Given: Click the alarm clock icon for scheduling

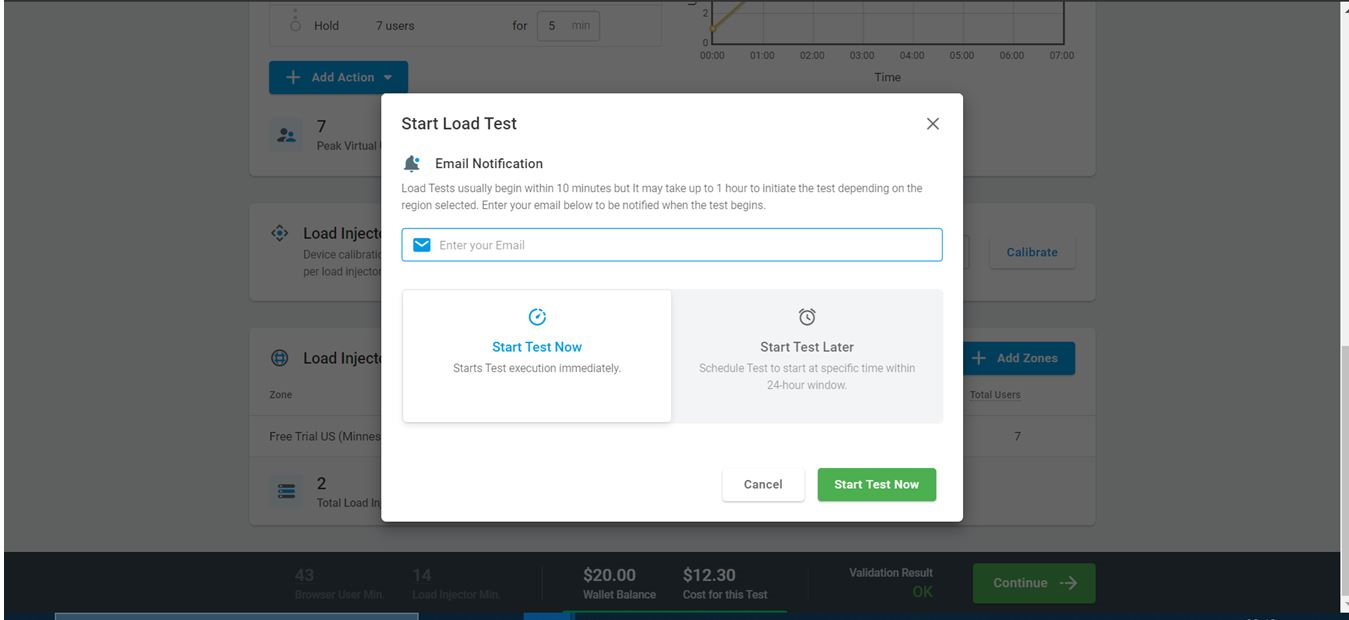Looking at the screenshot, I should pos(807,317).
